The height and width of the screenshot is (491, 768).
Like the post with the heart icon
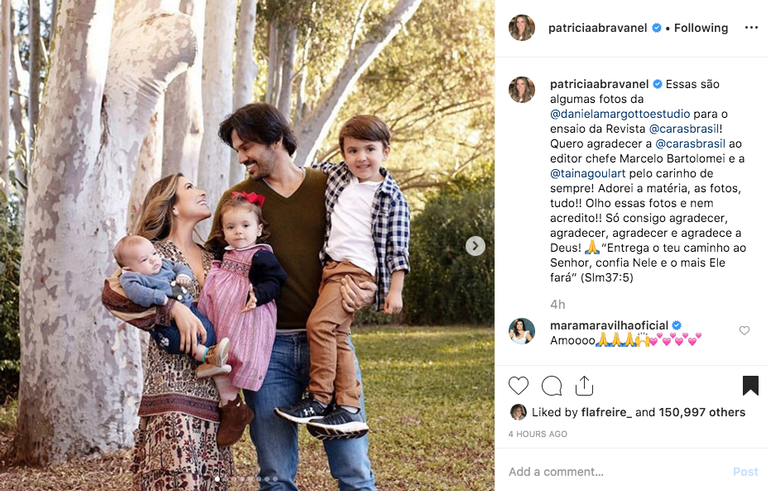pyautogui.click(x=518, y=386)
